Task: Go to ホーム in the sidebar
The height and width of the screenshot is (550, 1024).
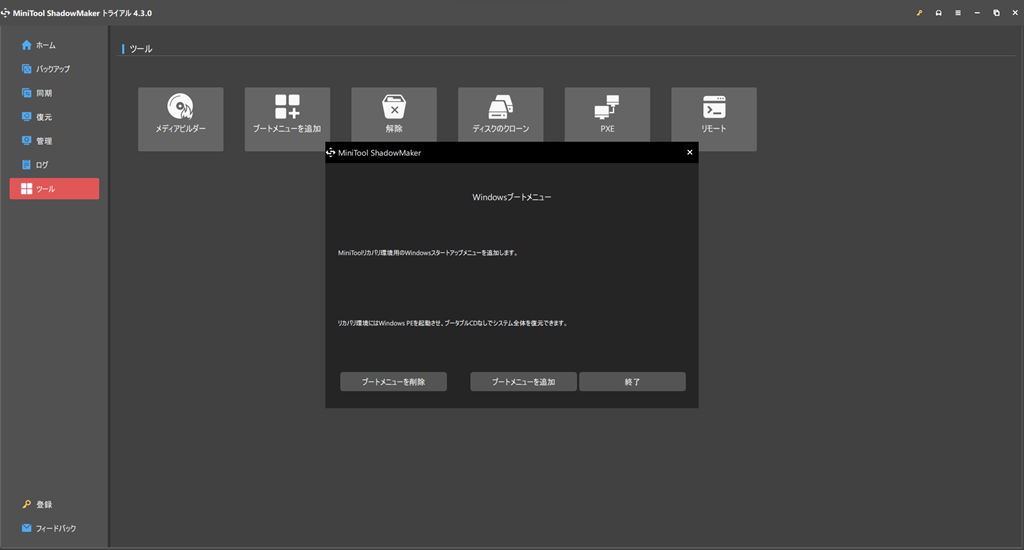Action: (54, 45)
